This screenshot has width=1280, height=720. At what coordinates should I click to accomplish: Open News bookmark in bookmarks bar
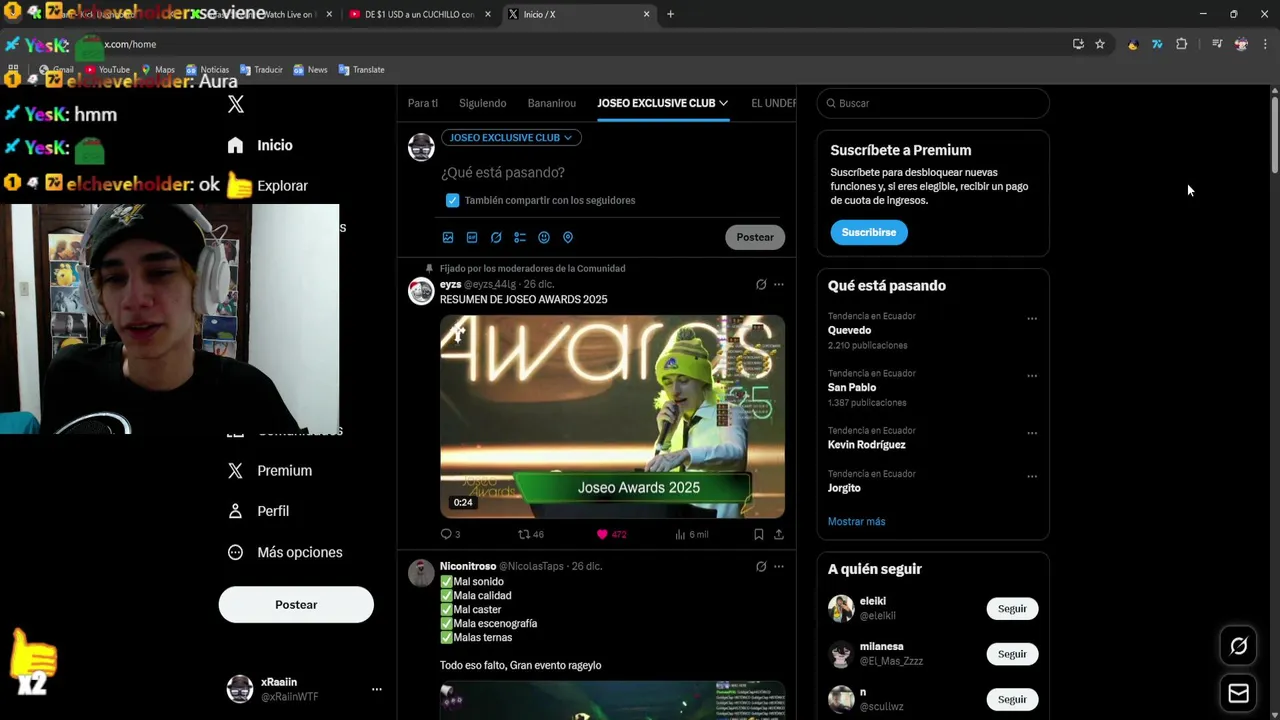click(310, 70)
